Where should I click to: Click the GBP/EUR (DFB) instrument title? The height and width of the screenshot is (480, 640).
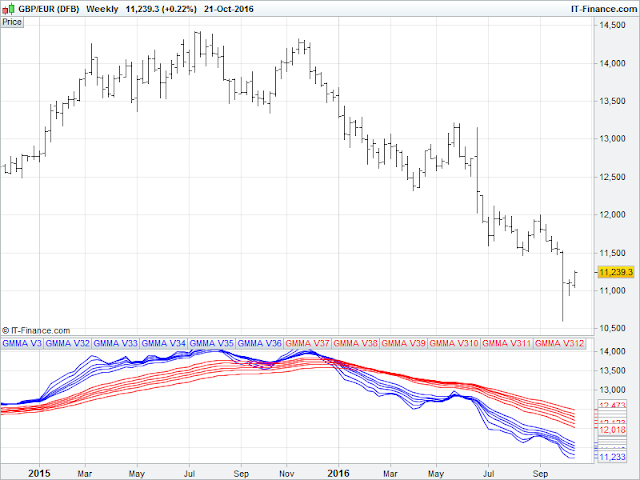[x=49, y=9]
